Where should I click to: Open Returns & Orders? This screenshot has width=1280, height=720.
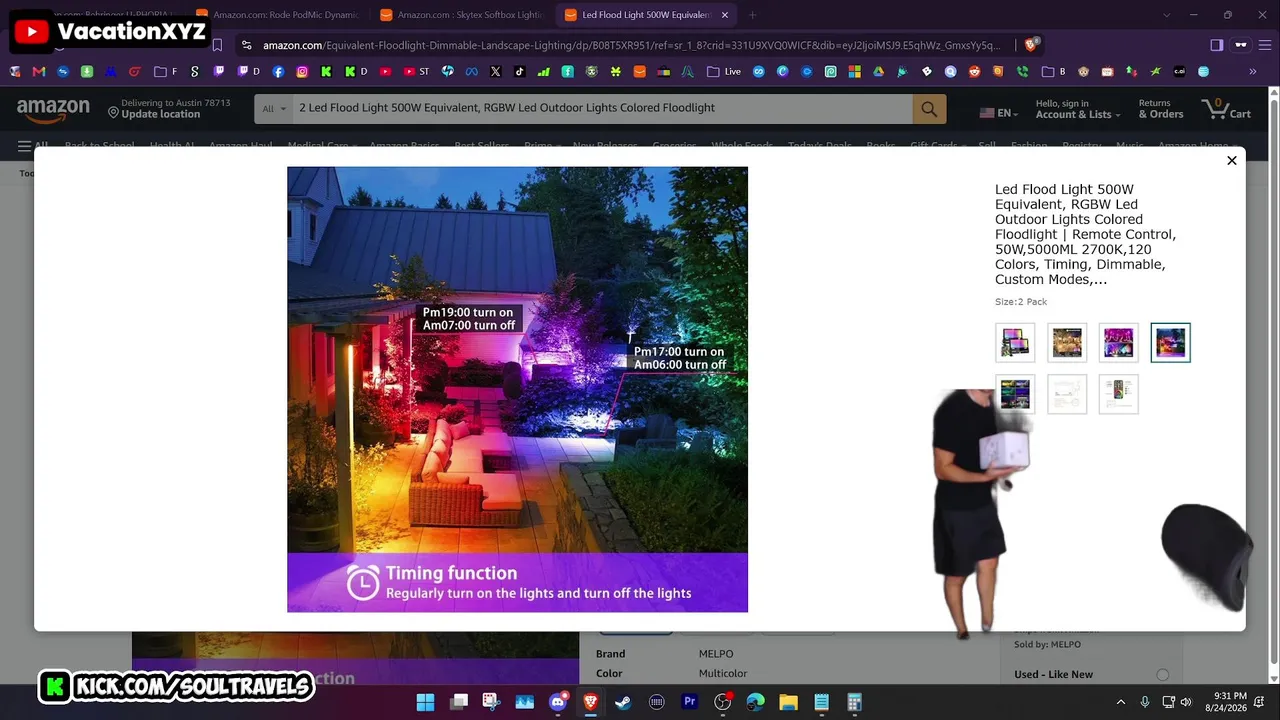point(1160,109)
